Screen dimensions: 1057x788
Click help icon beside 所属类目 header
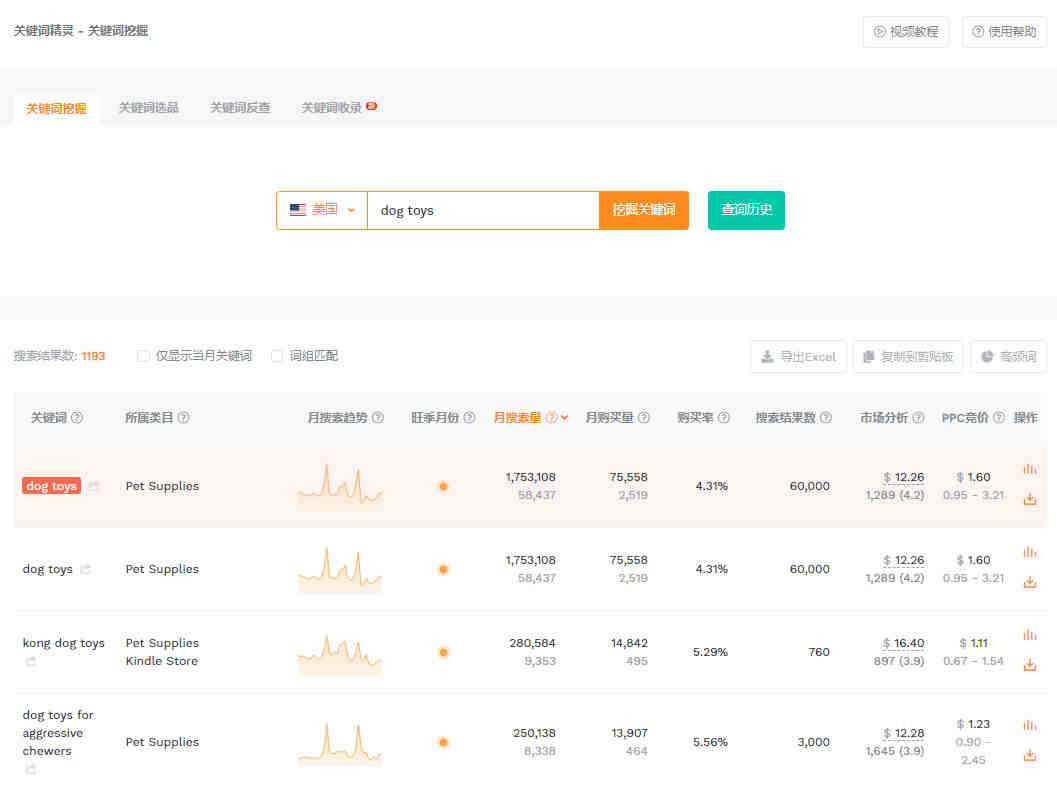(x=183, y=418)
